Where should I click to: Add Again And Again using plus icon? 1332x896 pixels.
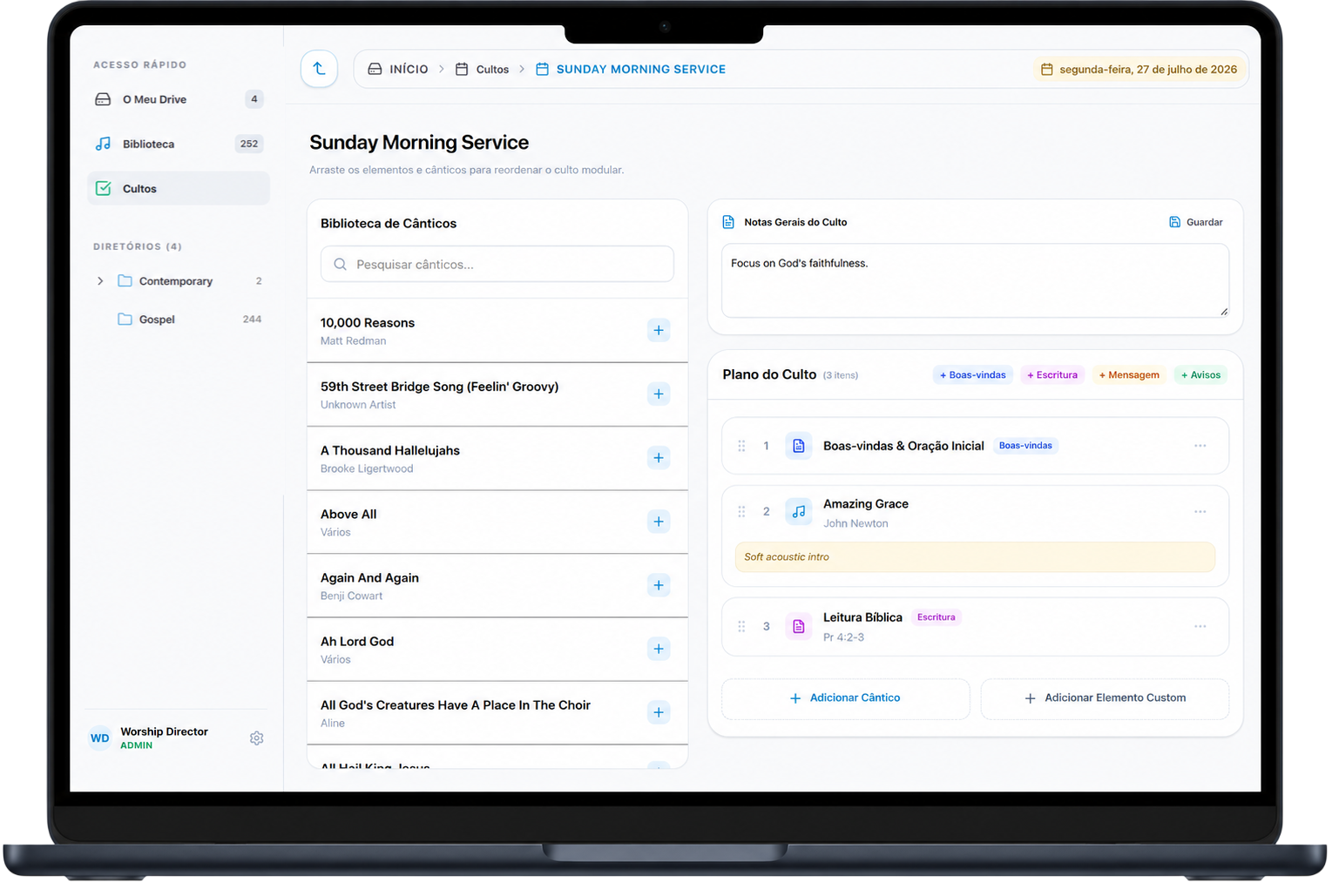(659, 585)
